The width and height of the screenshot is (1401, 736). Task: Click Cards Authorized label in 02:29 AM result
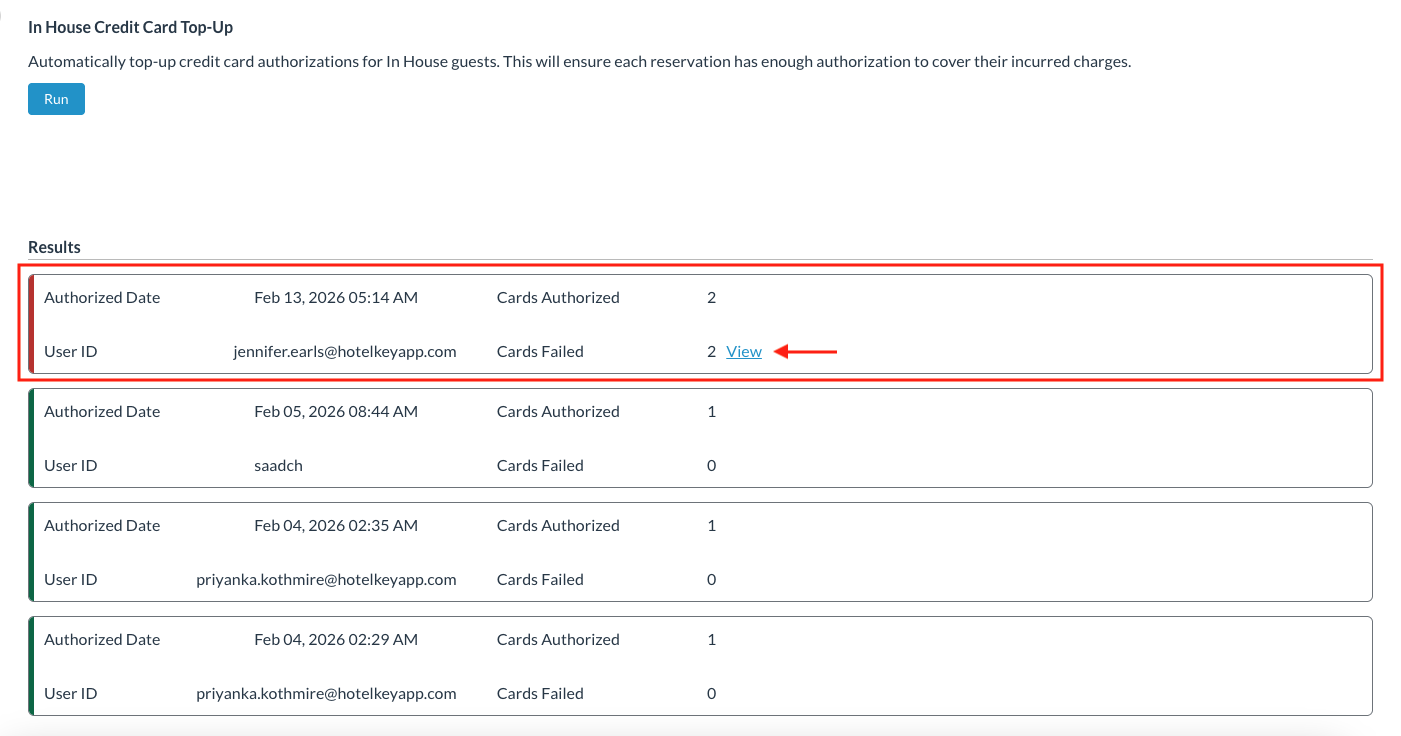[x=558, y=640]
